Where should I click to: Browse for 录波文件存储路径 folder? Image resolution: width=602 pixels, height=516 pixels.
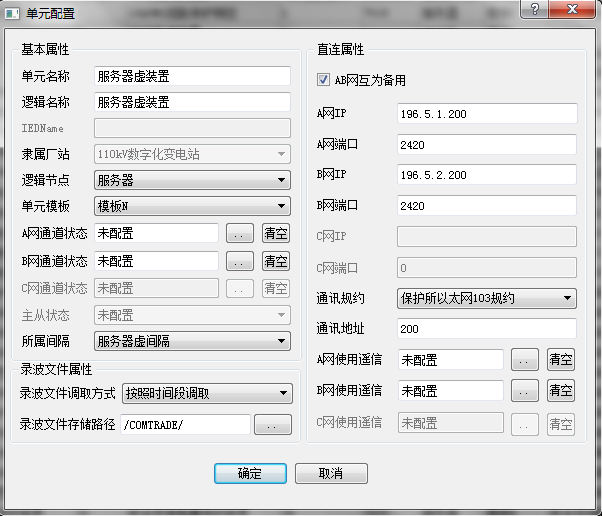point(272,425)
